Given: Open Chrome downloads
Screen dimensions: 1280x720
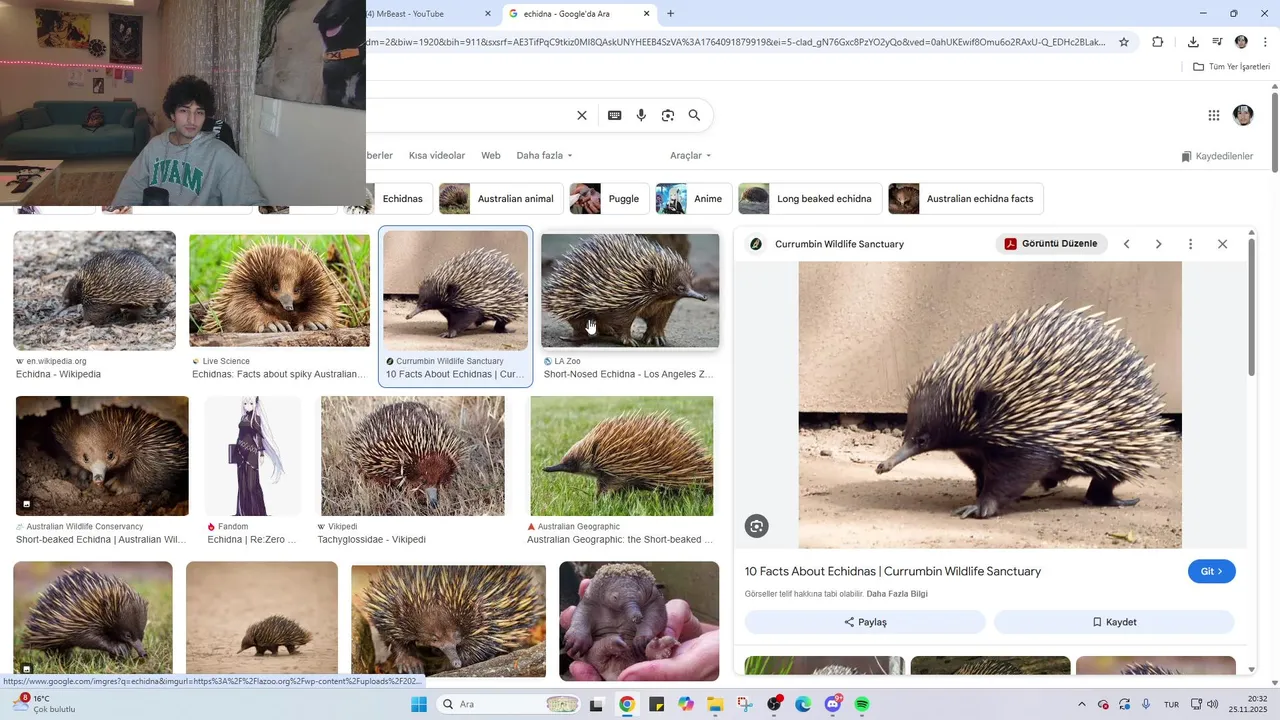Looking at the screenshot, I should point(1193,42).
